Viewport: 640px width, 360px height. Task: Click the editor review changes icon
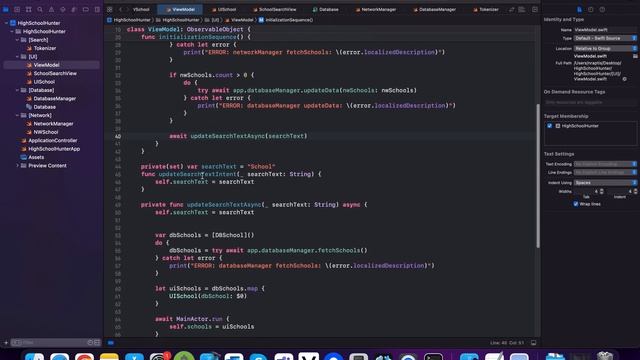[512, 9]
